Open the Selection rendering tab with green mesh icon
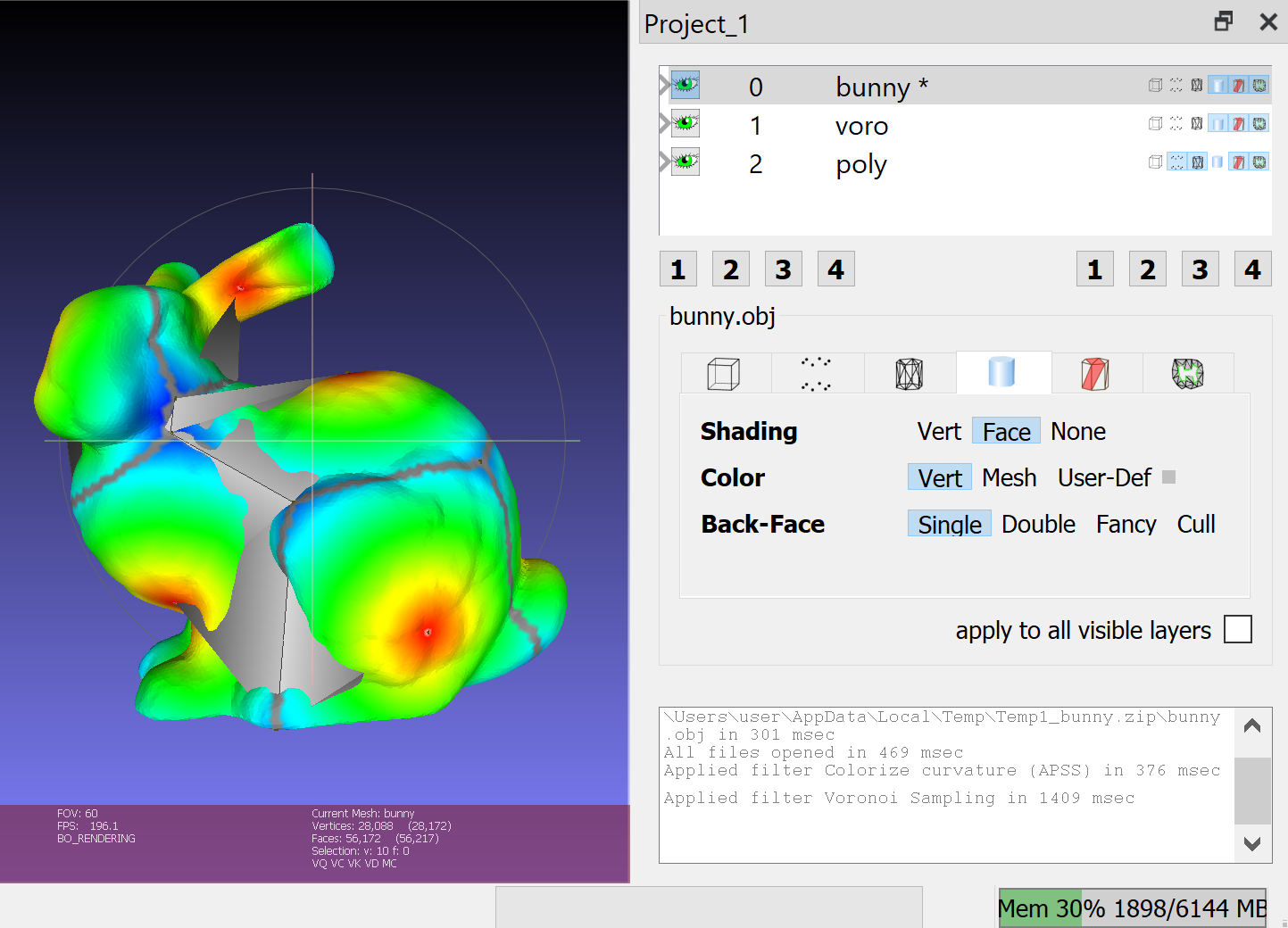 (1188, 372)
